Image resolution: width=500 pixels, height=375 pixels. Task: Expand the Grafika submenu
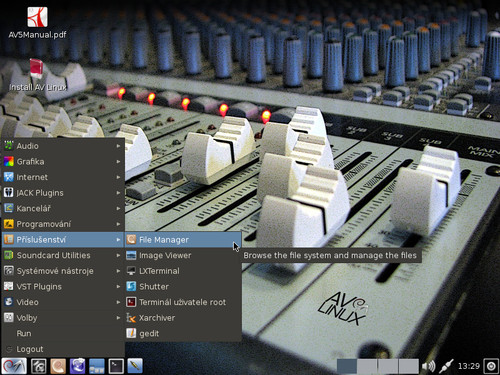click(x=63, y=162)
